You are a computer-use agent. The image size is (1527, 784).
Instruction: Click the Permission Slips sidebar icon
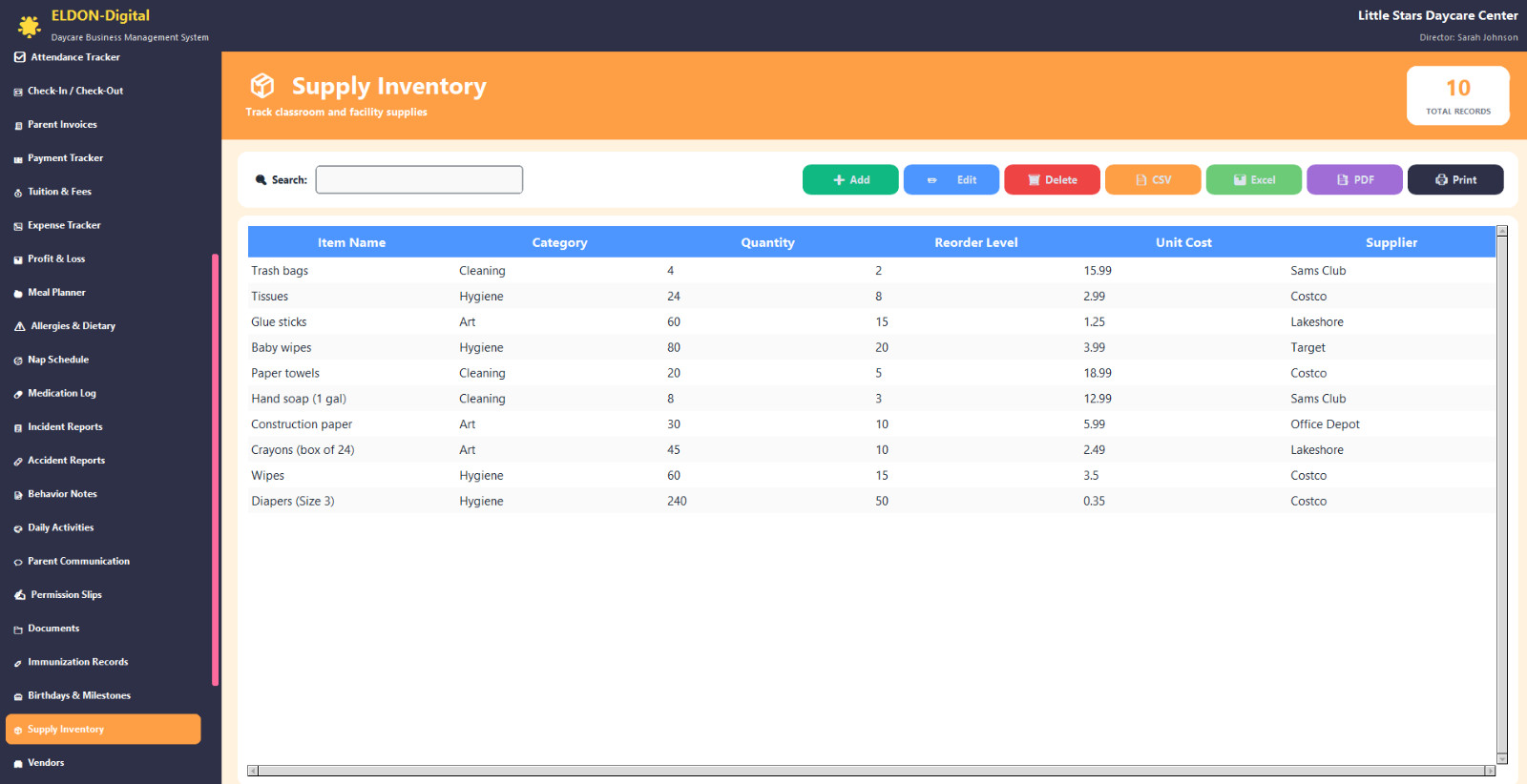(19, 595)
